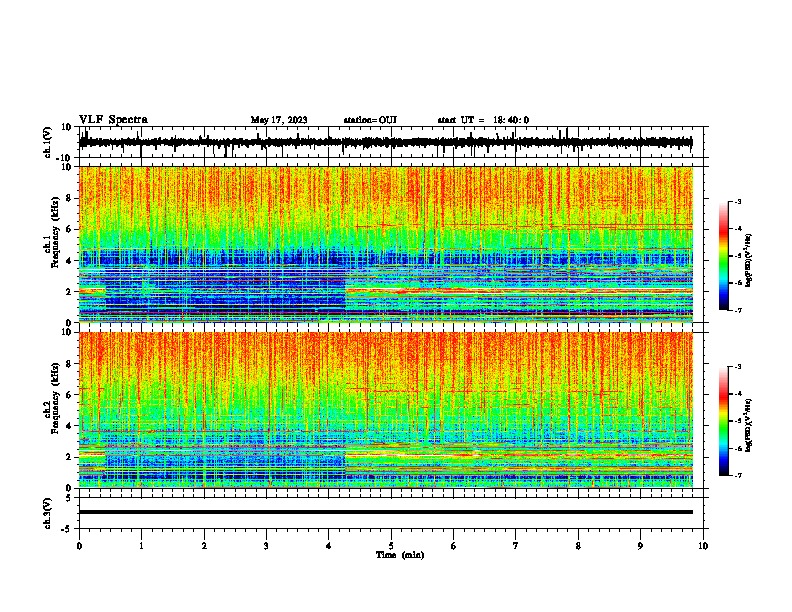Click the ch.2 "Frequency (kHz)" axis label
Image resolution: width=792 pixels, height=612 pixels.
54,398
